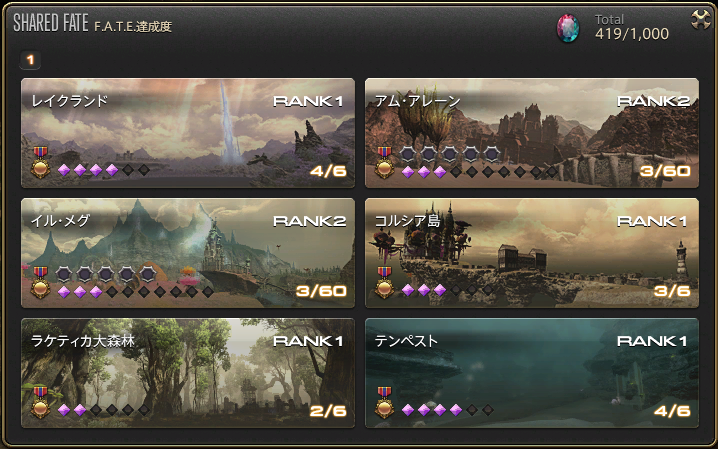
Task: Click the 4/6 counter on レイクランド
Action: (x=328, y=171)
